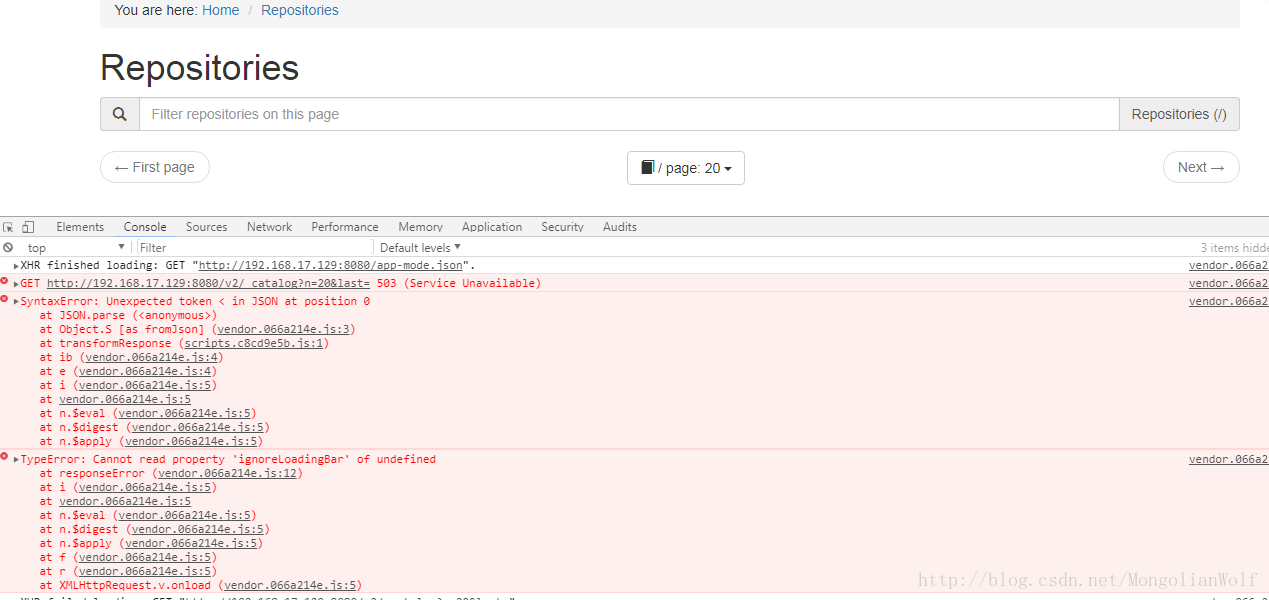Expand the GET 503 error entry
Viewport: 1269px width, 600px height.
[16, 284]
